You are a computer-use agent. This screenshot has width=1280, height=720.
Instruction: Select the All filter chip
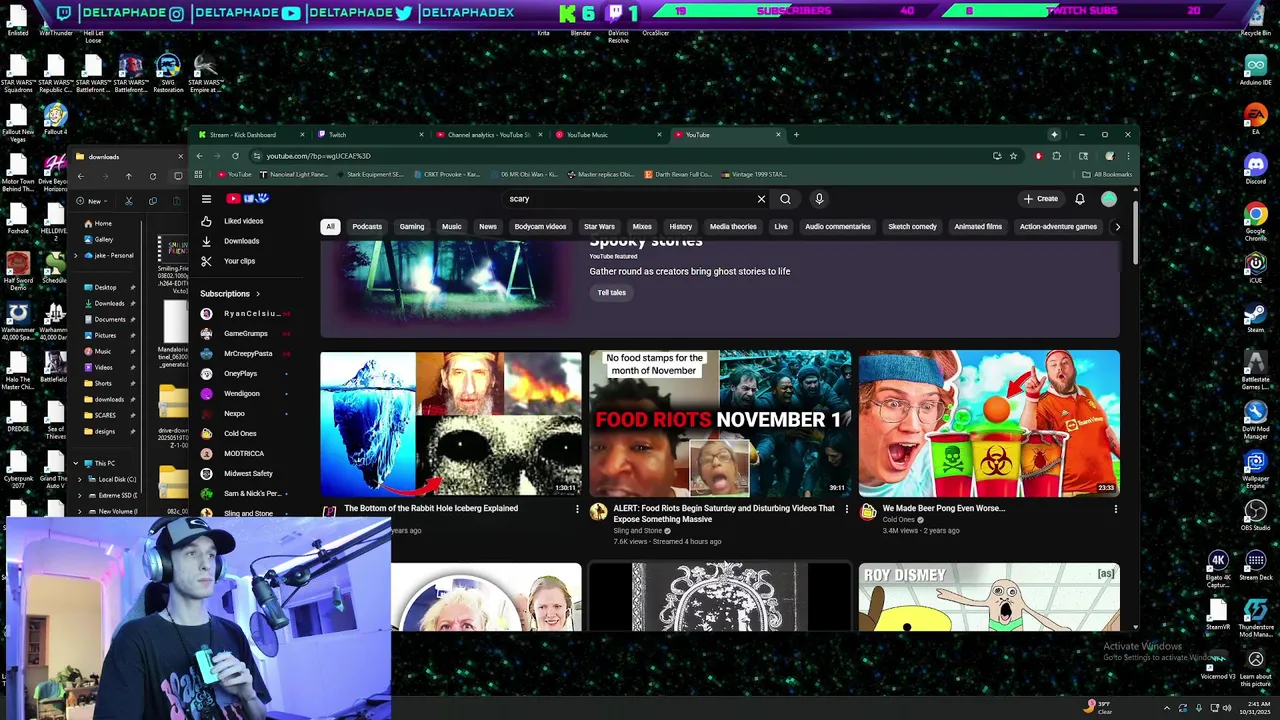click(330, 227)
